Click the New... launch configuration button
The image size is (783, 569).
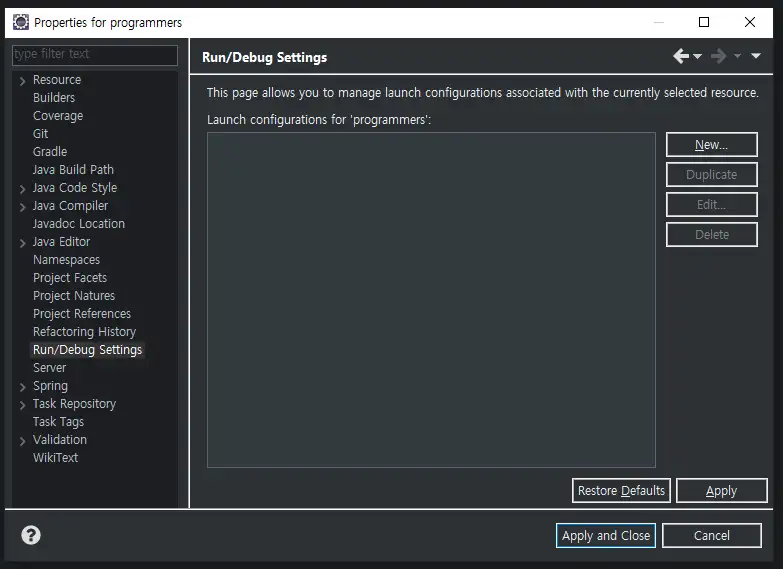tap(712, 144)
